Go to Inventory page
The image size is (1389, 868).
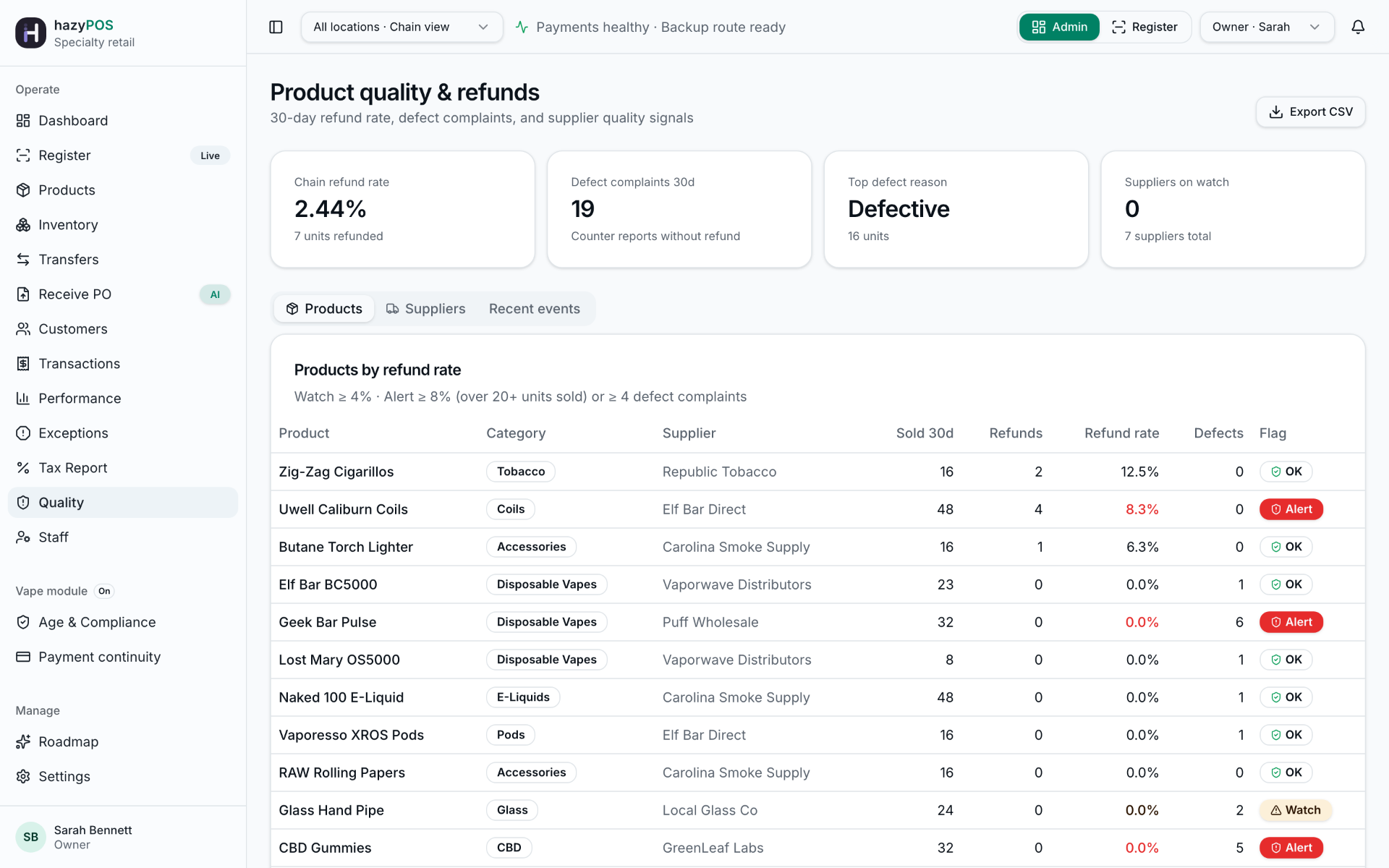pyautogui.click(x=123, y=225)
